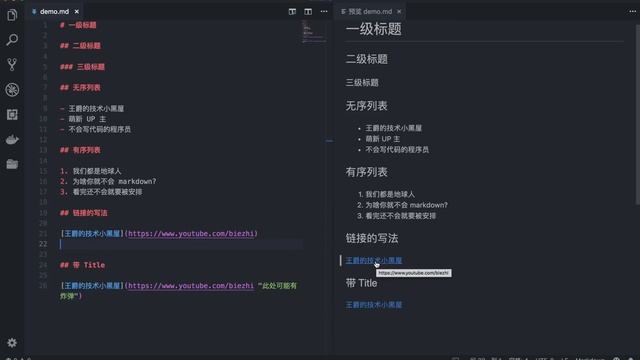Click '看完还不会就要被安排' item in preview
The image size is (640, 360).
click(400, 216)
